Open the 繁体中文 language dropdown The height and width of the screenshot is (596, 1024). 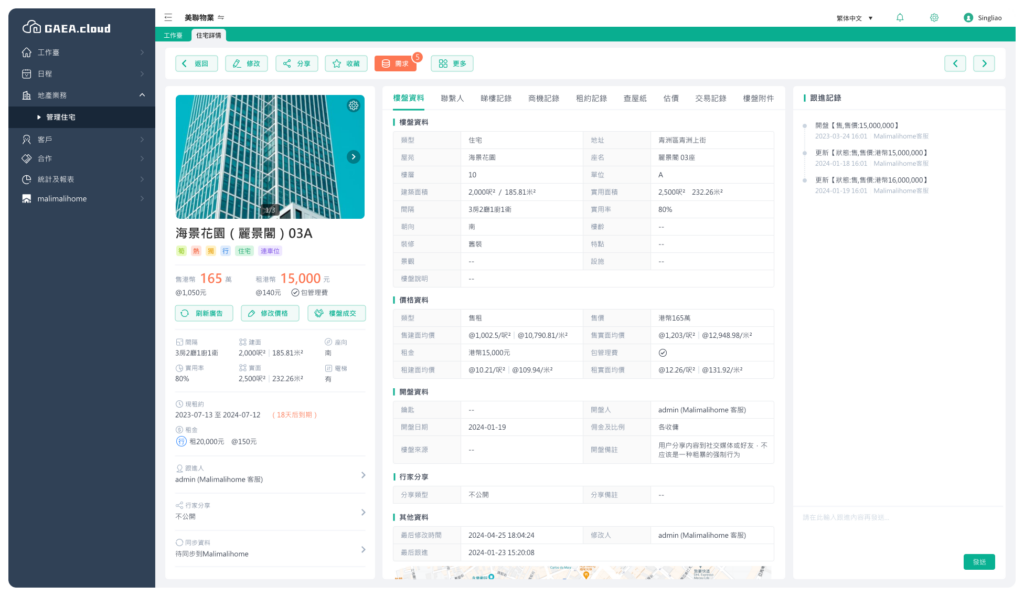click(x=855, y=17)
